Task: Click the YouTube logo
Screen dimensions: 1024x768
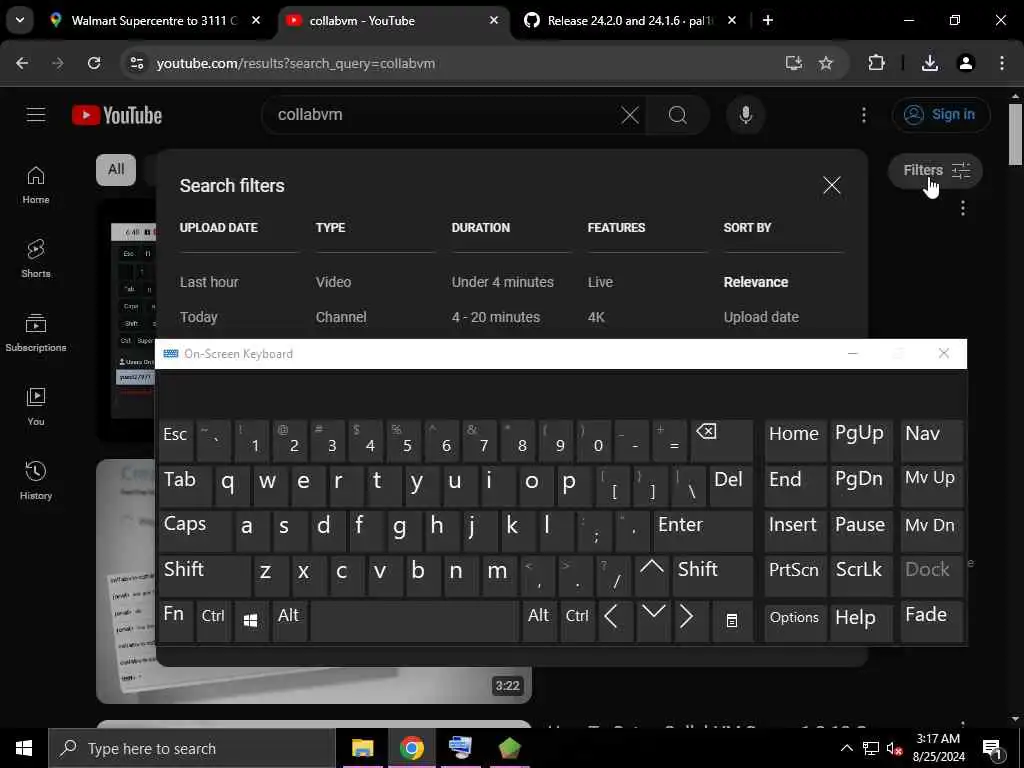Action: click(x=117, y=115)
